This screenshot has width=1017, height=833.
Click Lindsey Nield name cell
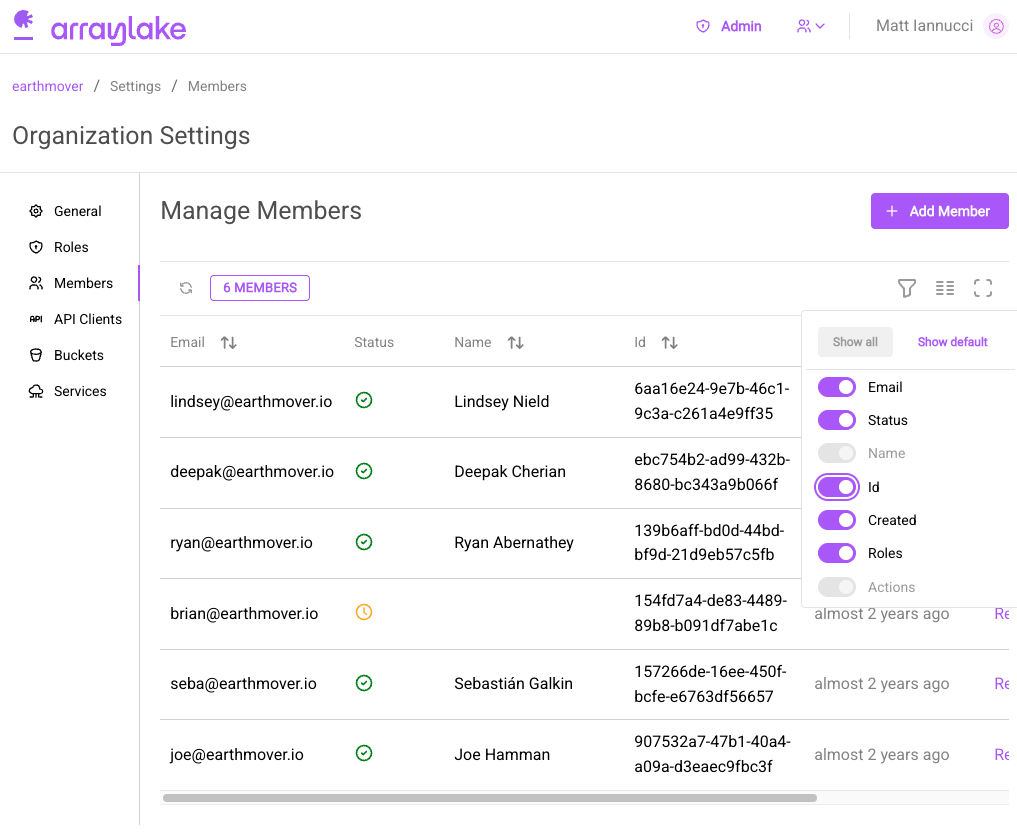(x=501, y=402)
